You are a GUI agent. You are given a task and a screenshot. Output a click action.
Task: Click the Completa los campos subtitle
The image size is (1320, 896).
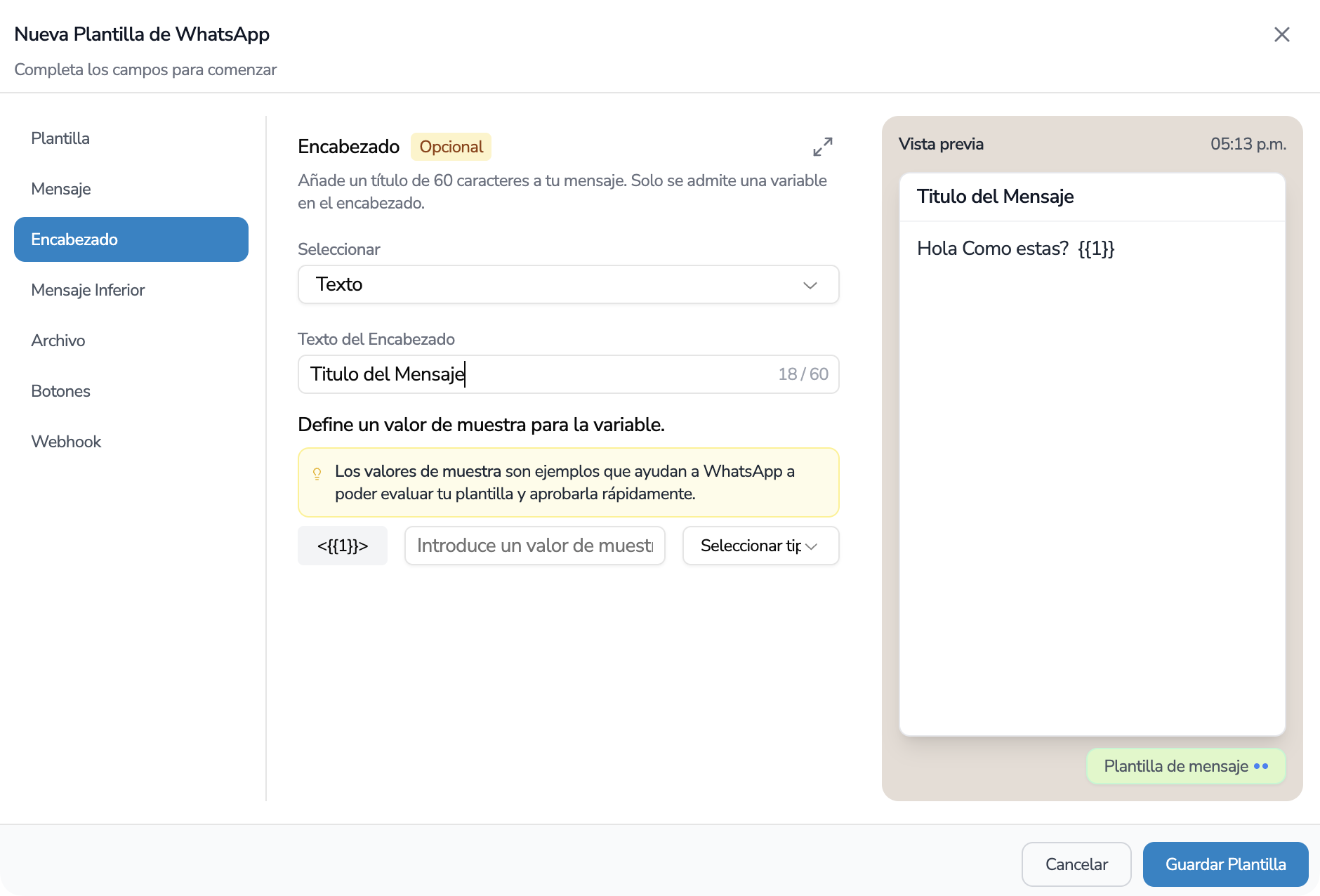[145, 70]
